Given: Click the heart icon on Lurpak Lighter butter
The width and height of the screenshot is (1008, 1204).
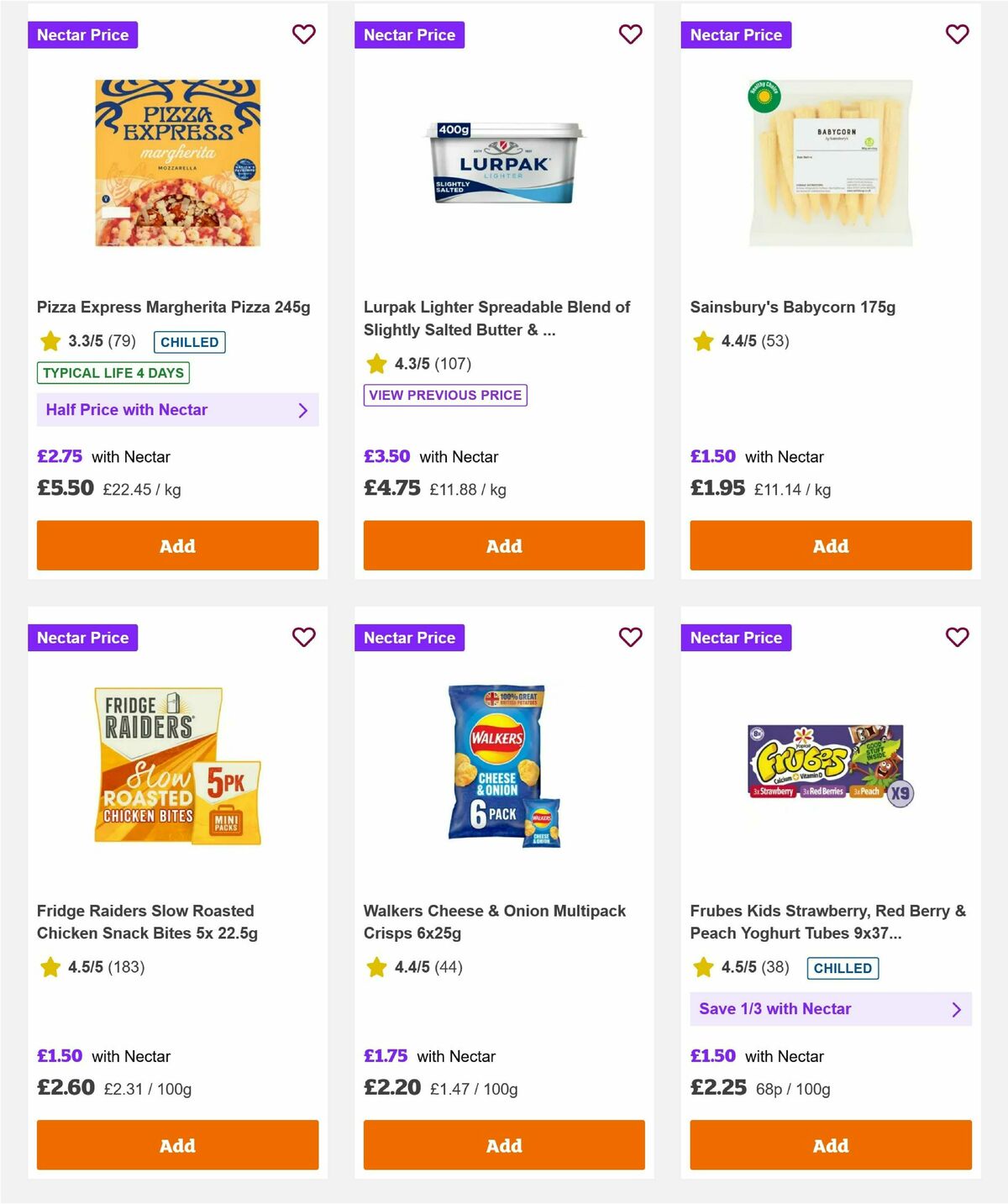Looking at the screenshot, I should tap(630, 34).
